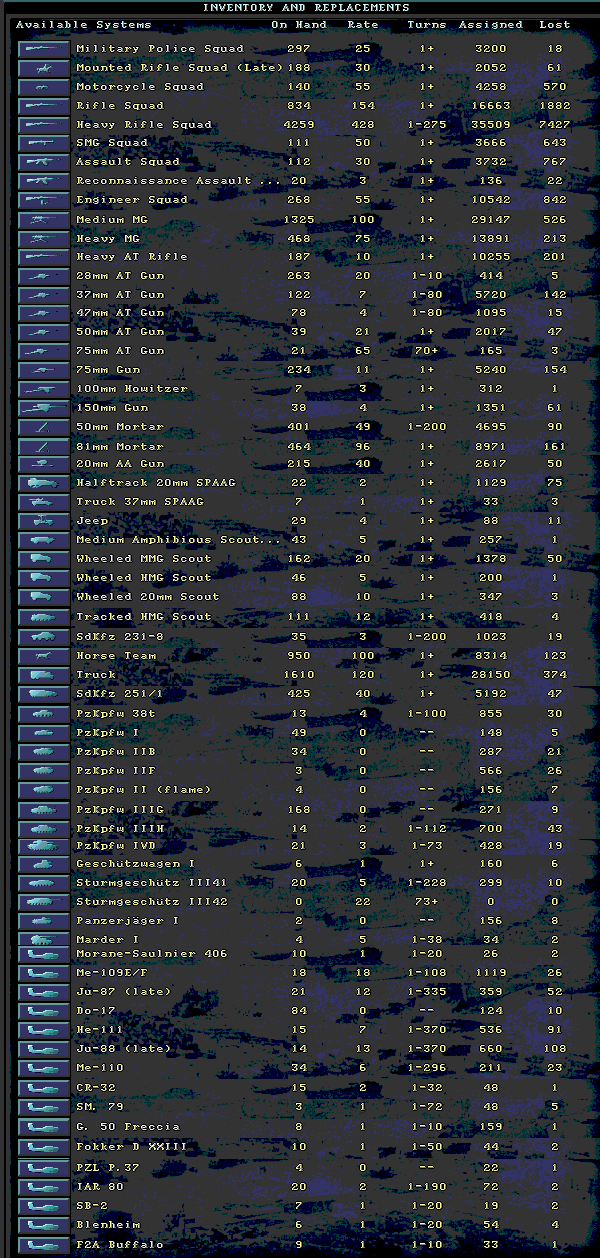Click the 7427 lost value
This screenshot has width=600, height=1258.
pos(555,124)
